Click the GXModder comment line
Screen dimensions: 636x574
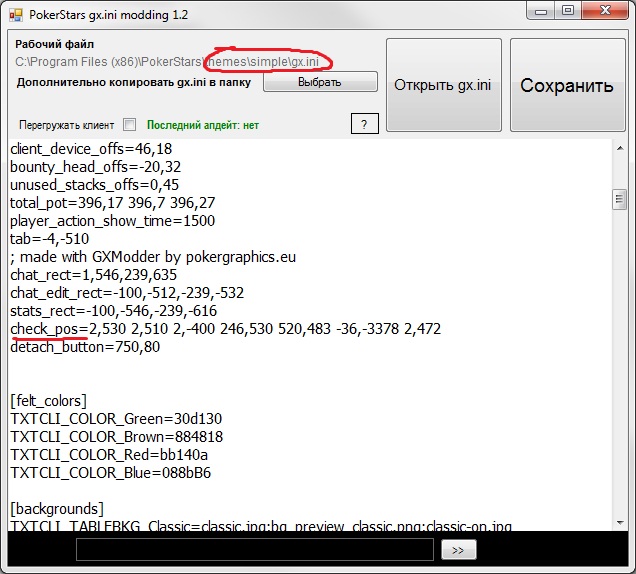(153, 257)
